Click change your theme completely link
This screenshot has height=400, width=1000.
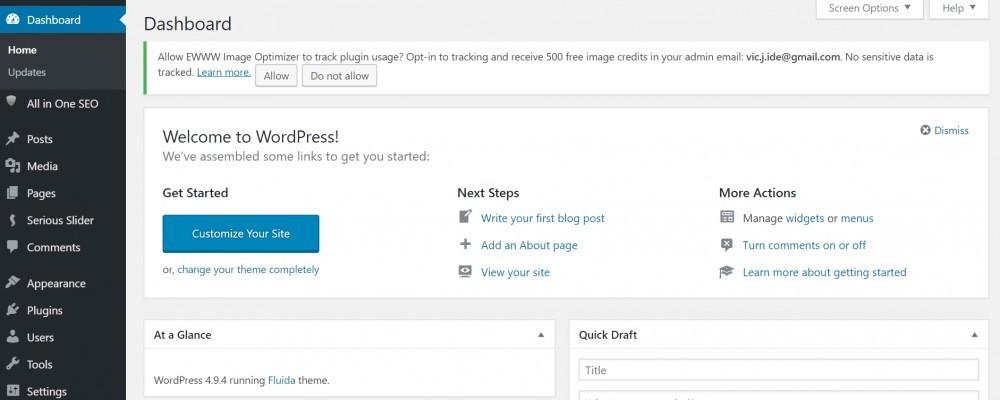coord(248,269)
